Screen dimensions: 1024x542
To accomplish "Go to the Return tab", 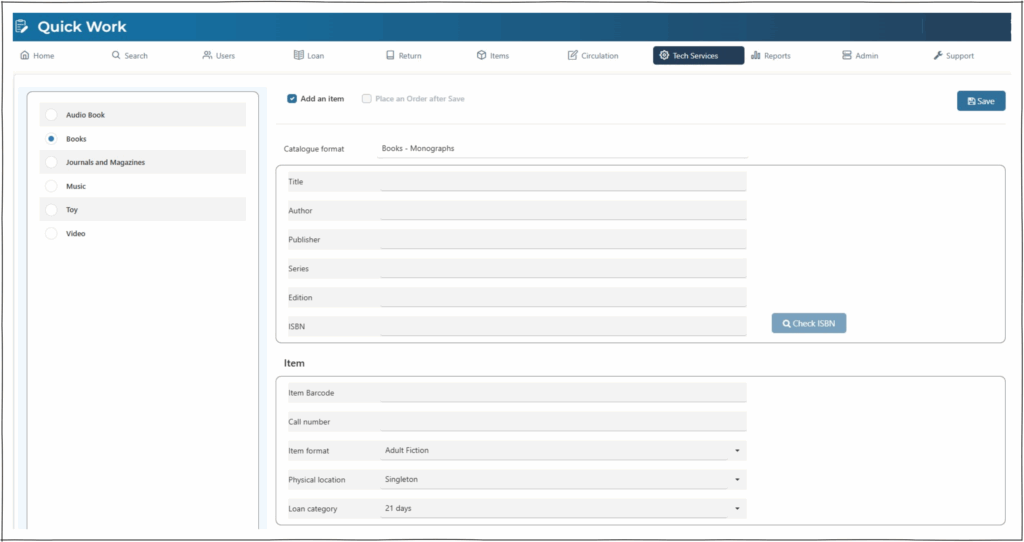I will click(404, 56).
